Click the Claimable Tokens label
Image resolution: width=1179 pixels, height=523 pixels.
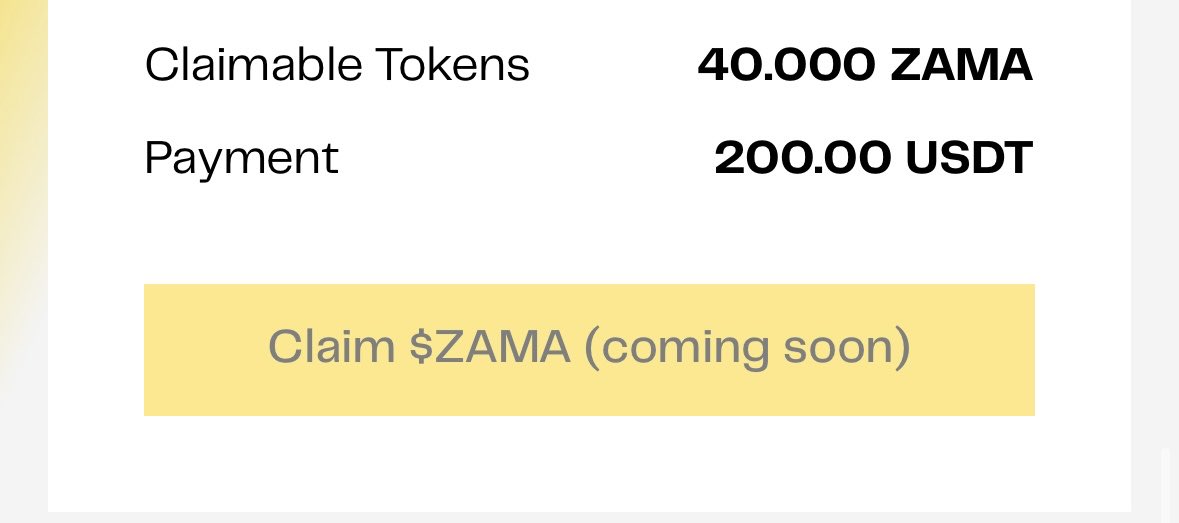click(x=337, y=66)
